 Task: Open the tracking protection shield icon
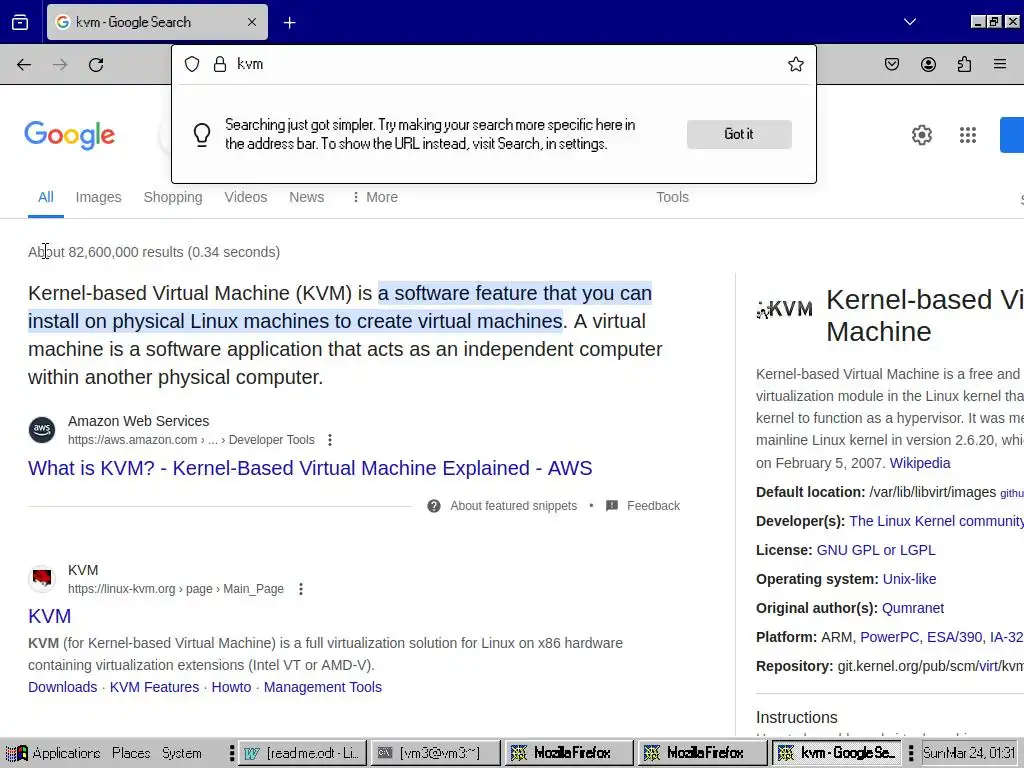[x=192, y=64]
